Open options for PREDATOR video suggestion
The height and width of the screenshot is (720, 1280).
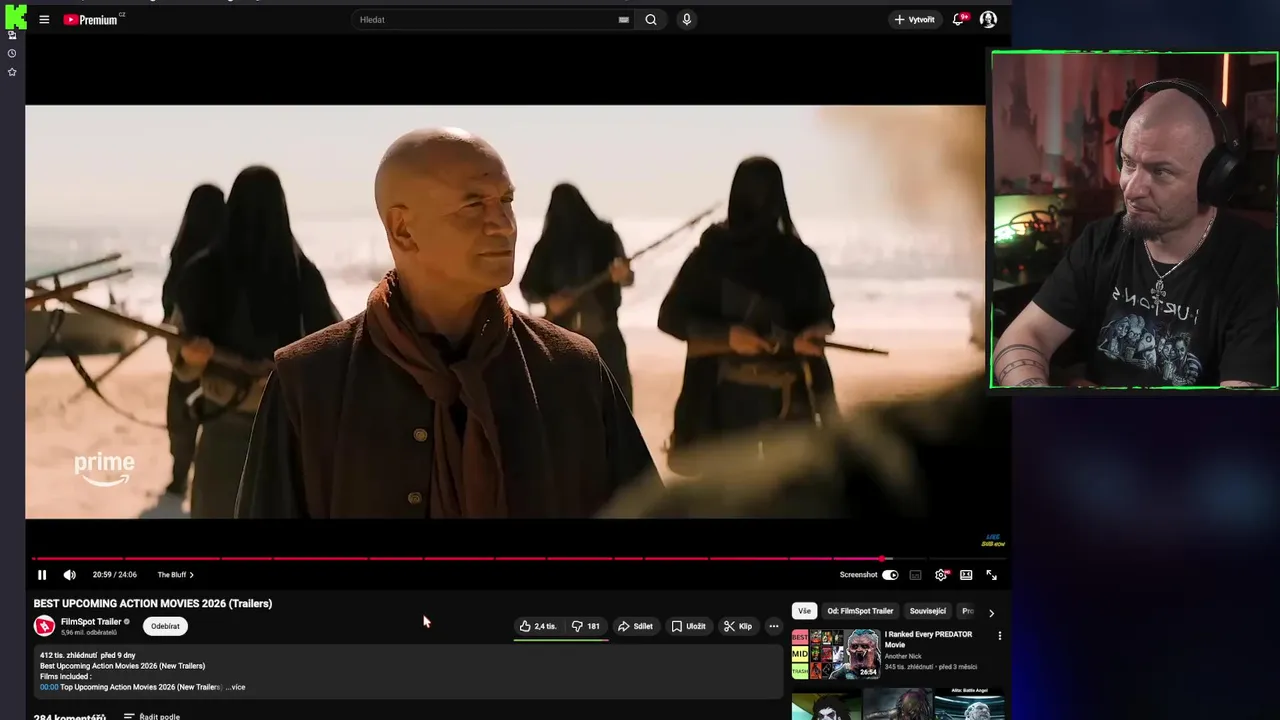point(999,635)
